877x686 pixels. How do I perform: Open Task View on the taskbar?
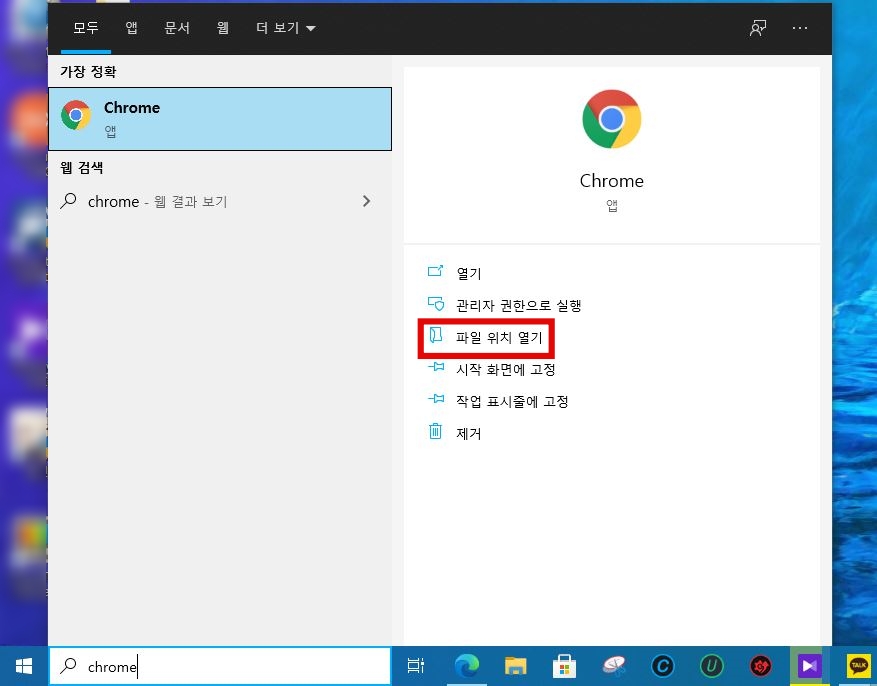coord(416,666)
